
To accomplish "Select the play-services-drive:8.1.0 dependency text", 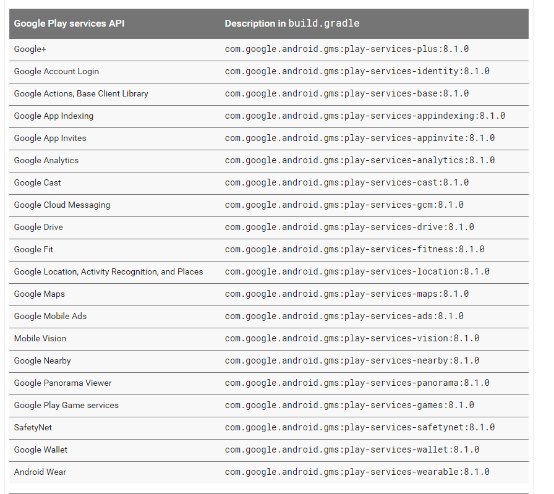I will point(349,227).
